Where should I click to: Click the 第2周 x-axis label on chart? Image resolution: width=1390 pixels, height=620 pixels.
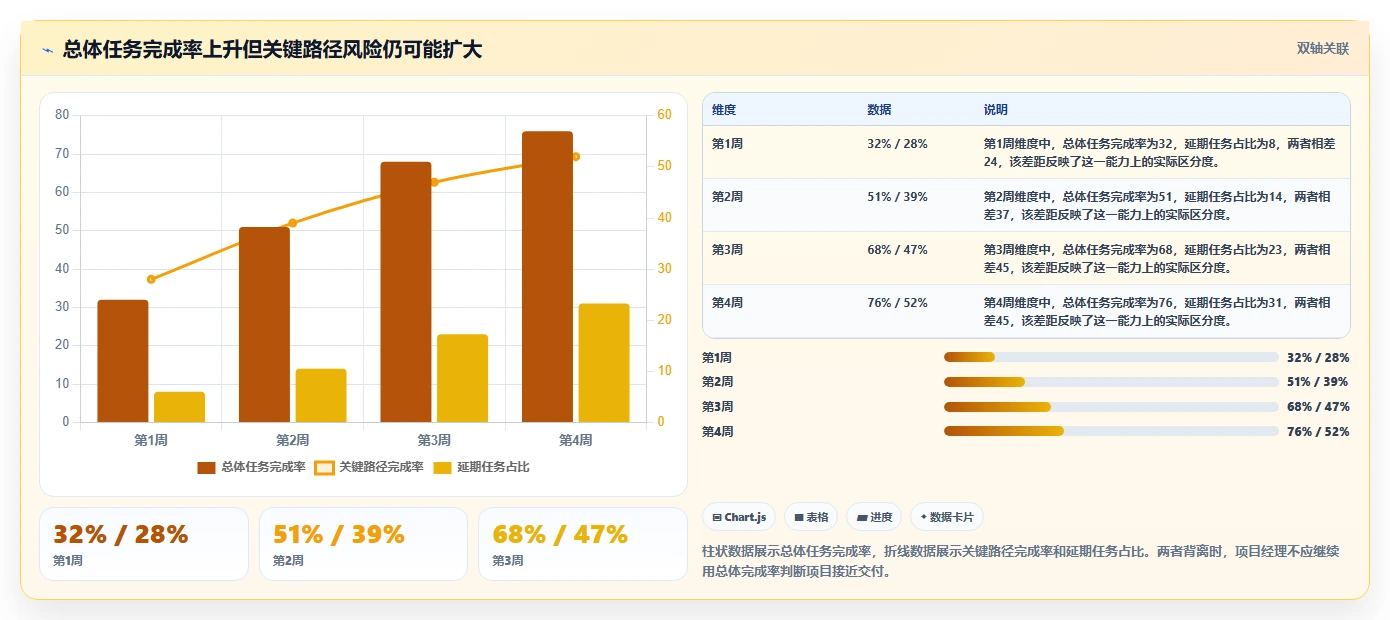[292, 440]
